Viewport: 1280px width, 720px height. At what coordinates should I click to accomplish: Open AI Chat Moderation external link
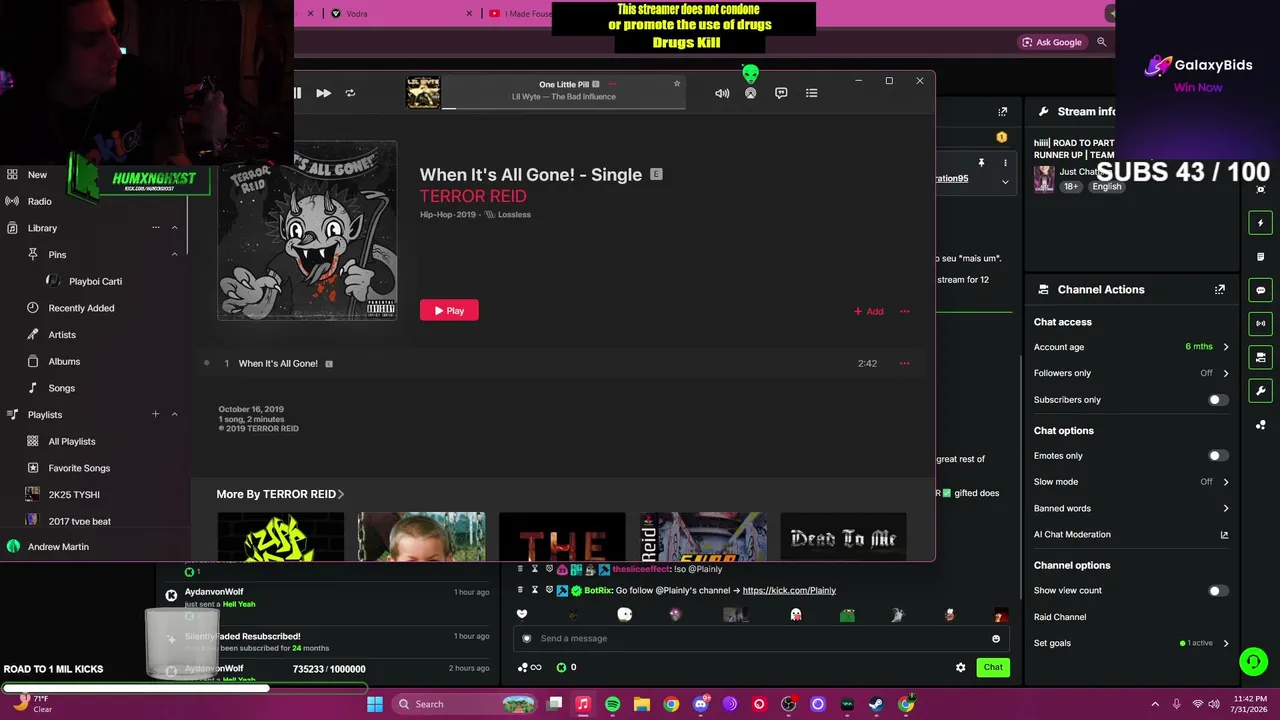coord(1224,535)
